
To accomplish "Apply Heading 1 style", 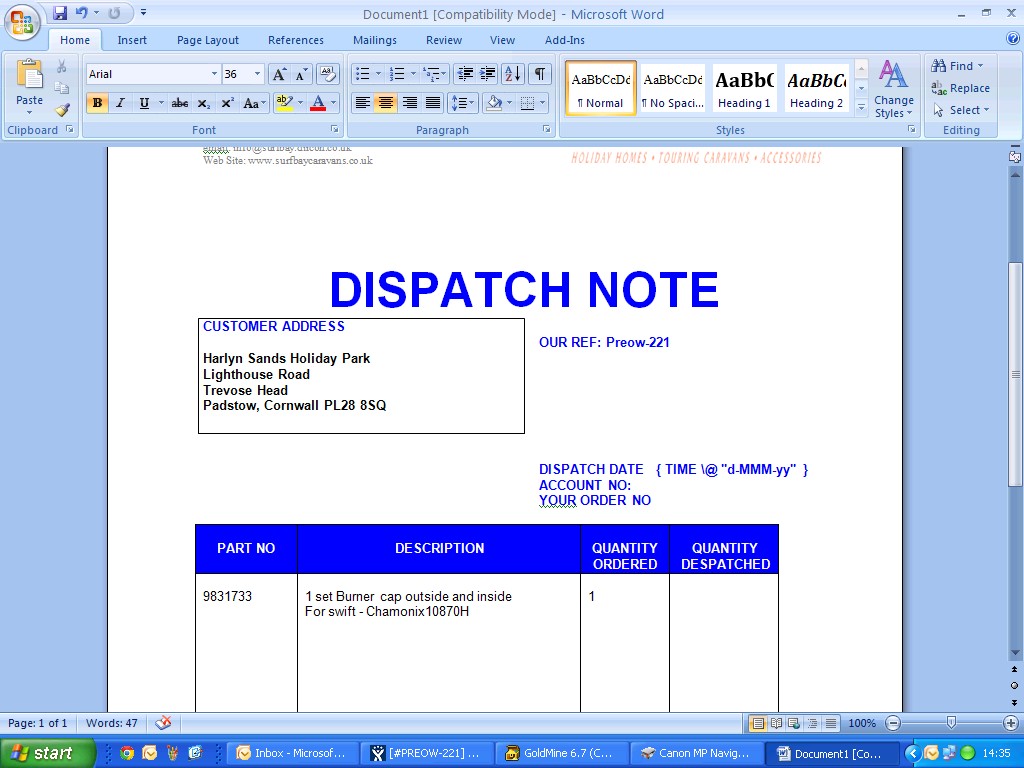I will tap(744, 89).
